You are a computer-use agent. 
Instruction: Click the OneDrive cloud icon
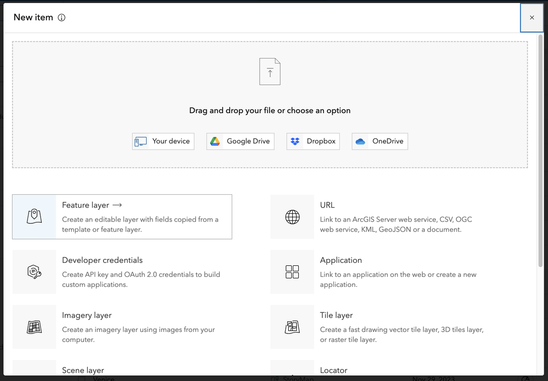click(x=360, y=142)
